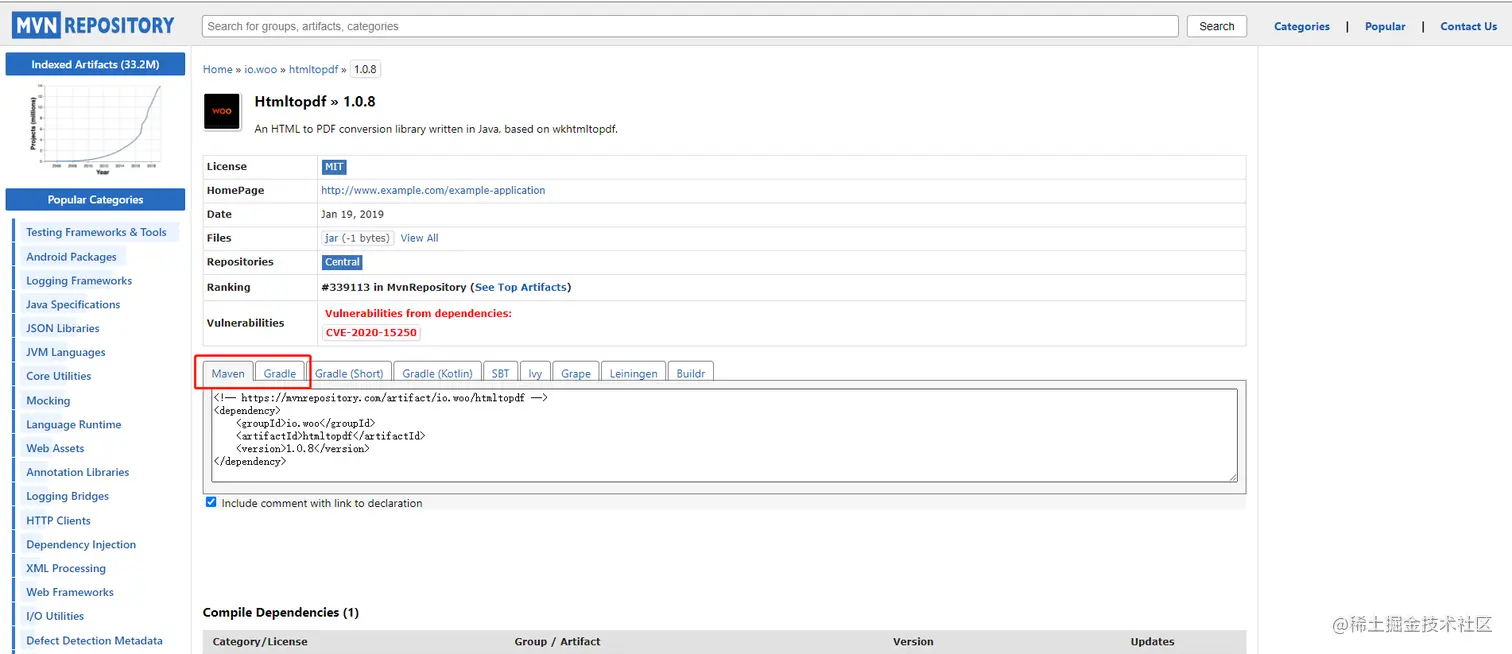Open See Top Artifacts link
Viewport: 1512px width, 654px height.
[520, 287]
